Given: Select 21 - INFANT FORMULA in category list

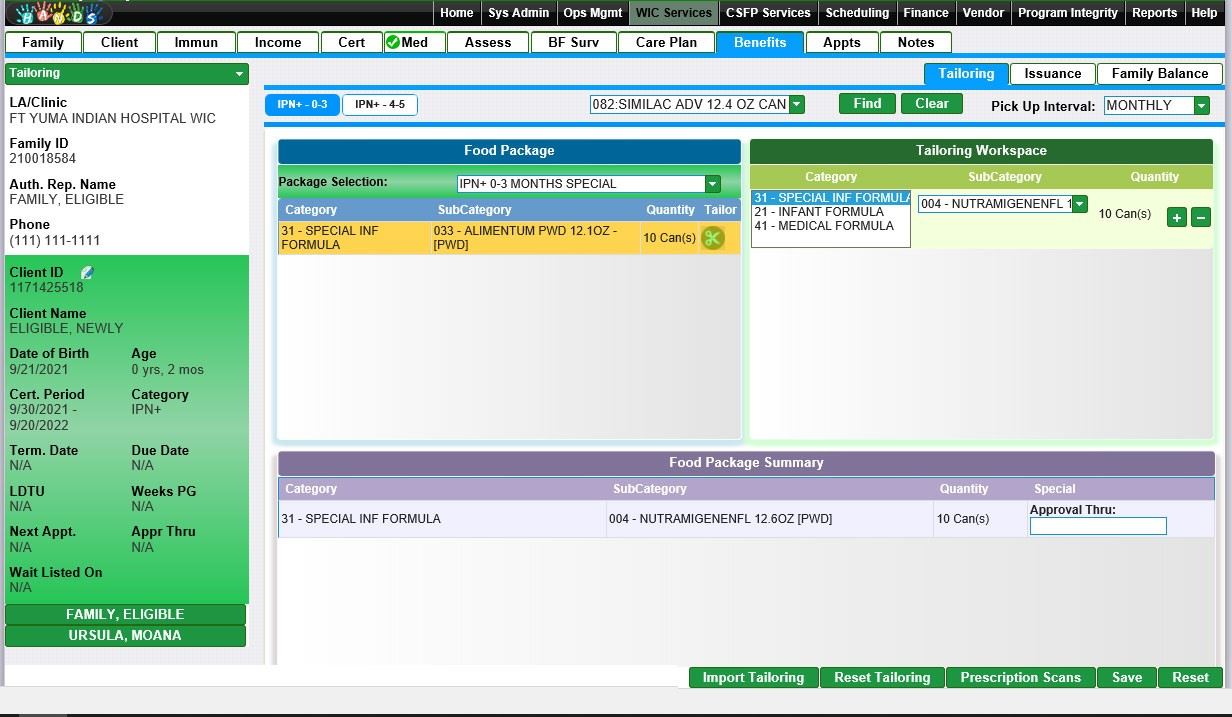Looking at the screenshot, I should [x=819, y=212].
